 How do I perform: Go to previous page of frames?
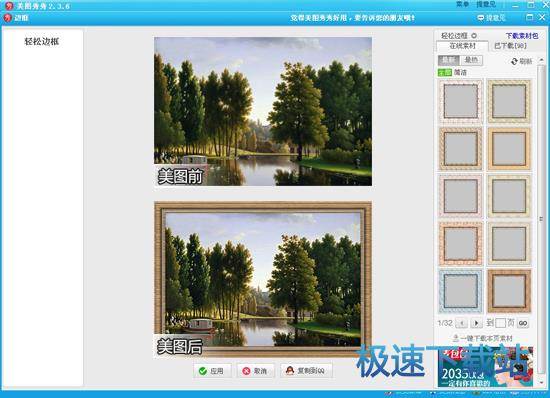(462, 323)
